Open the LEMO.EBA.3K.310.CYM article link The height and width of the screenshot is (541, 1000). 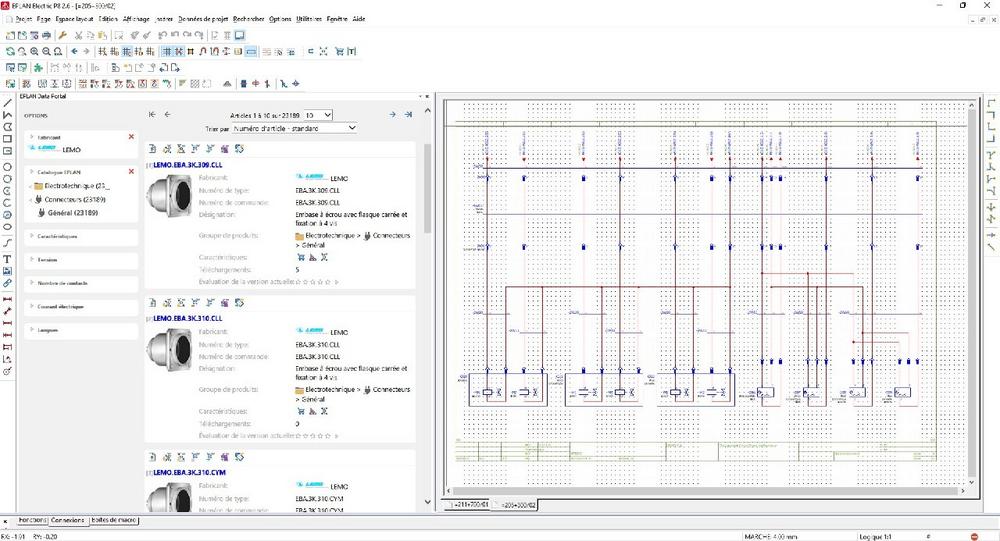coord(189,473)
